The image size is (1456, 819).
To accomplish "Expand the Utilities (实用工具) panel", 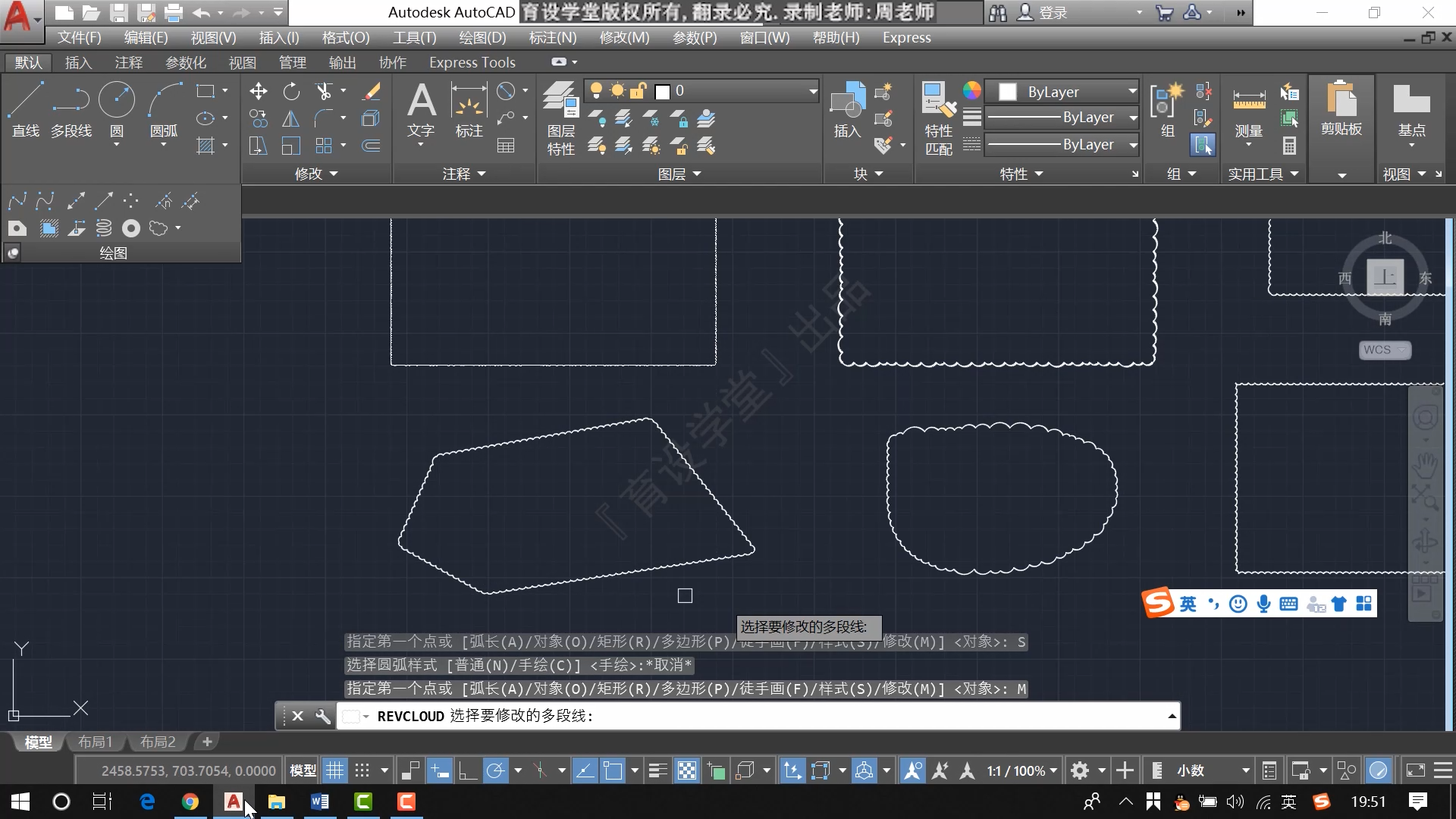I will pos(1263,174).
